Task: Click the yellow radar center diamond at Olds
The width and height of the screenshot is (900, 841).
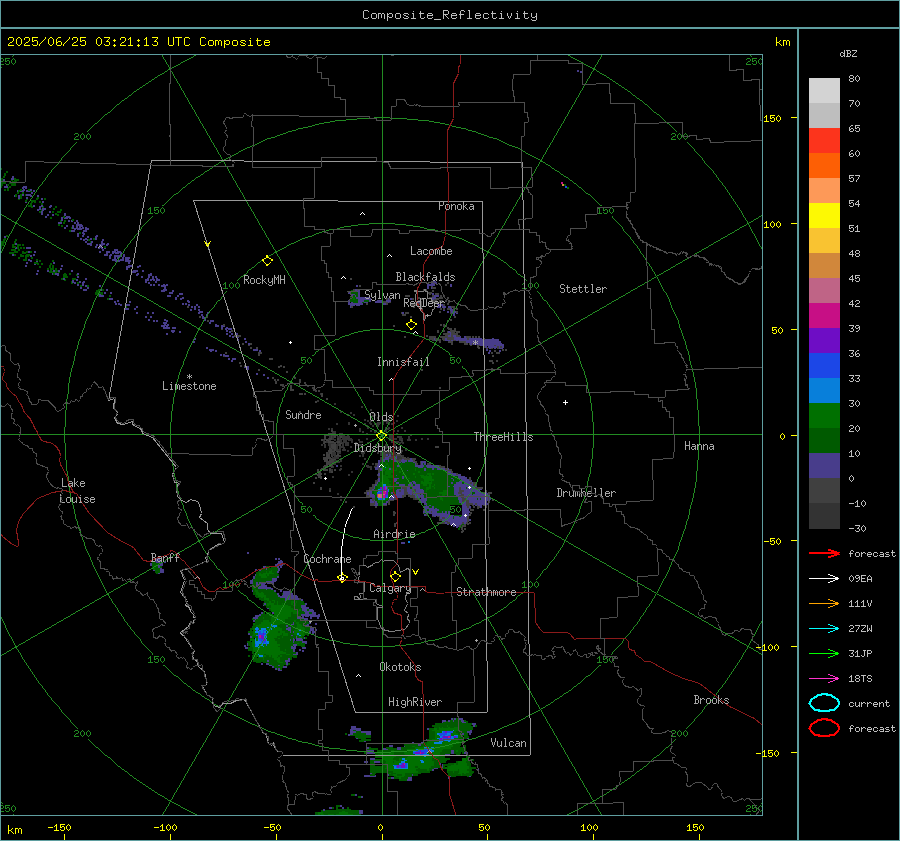Action: click(x=381, y=436)
